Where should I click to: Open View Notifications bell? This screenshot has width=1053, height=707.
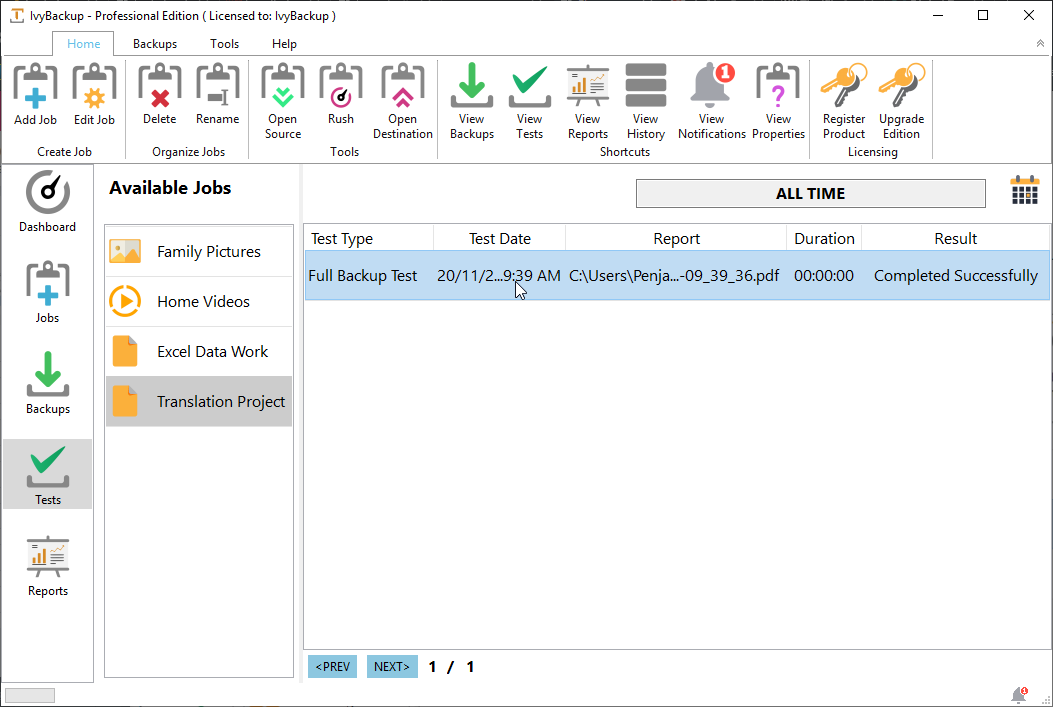point(712,101)
